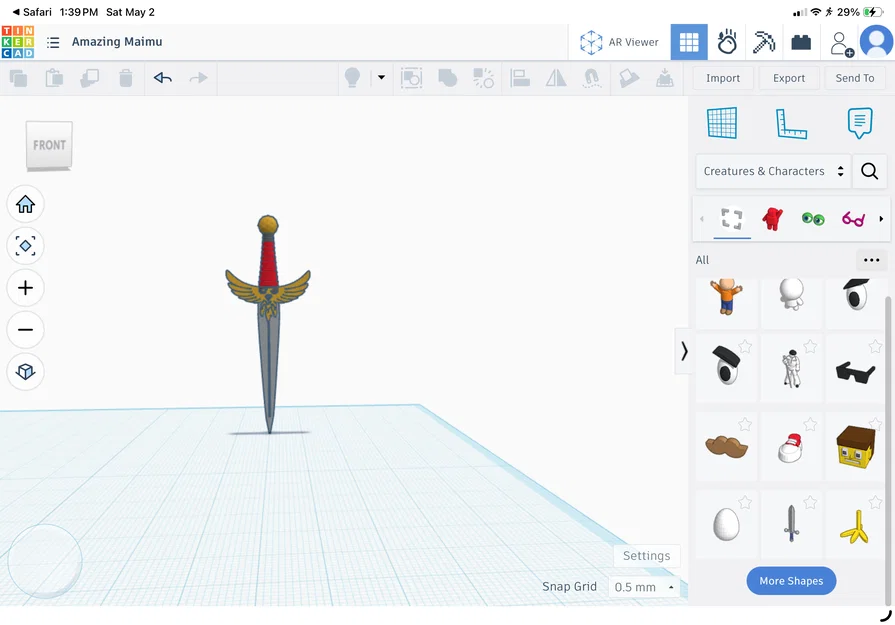Image resolution: width=895 pixels, height=625 pixels.
Task: Click the More Shapes button
Action: point(791,580)
